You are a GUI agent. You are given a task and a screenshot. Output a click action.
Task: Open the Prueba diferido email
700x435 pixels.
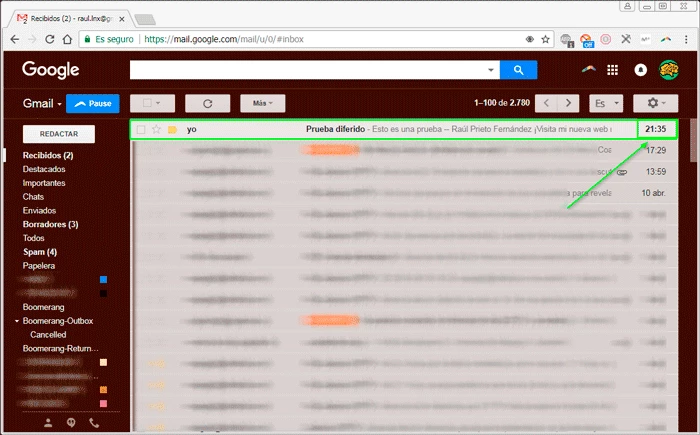pyautogui.click(x=404, y=130)
